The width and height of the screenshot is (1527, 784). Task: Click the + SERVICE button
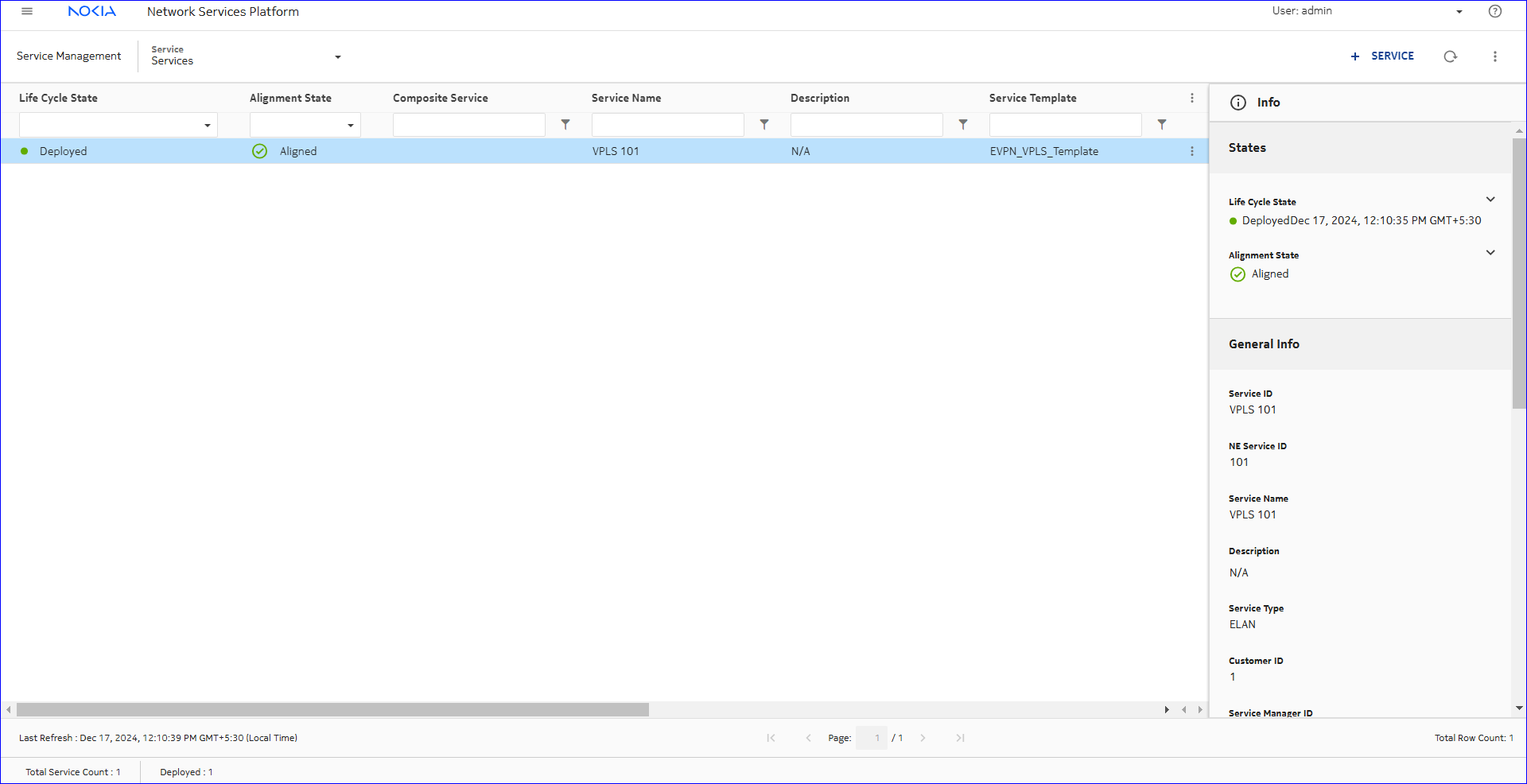tap(1382, 56)
